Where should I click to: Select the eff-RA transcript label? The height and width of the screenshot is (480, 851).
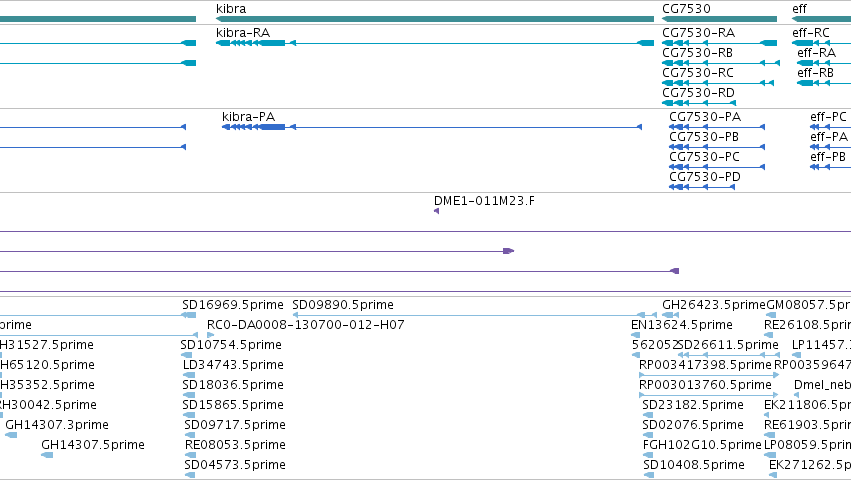(816, 53)
